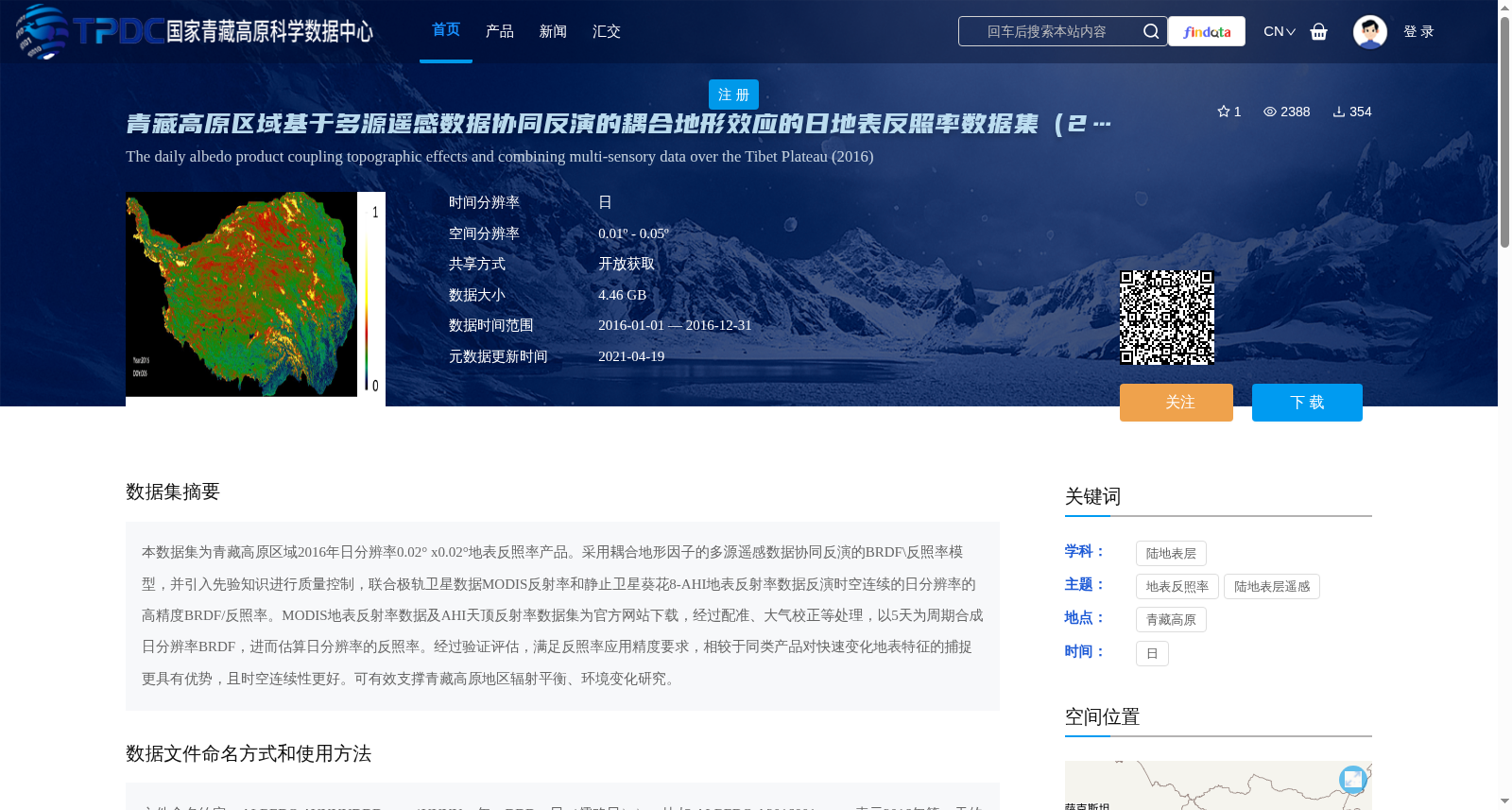Click the 登录 login link
The height and width of the screenshot is (810, 1512).
tap(1418, 31)
